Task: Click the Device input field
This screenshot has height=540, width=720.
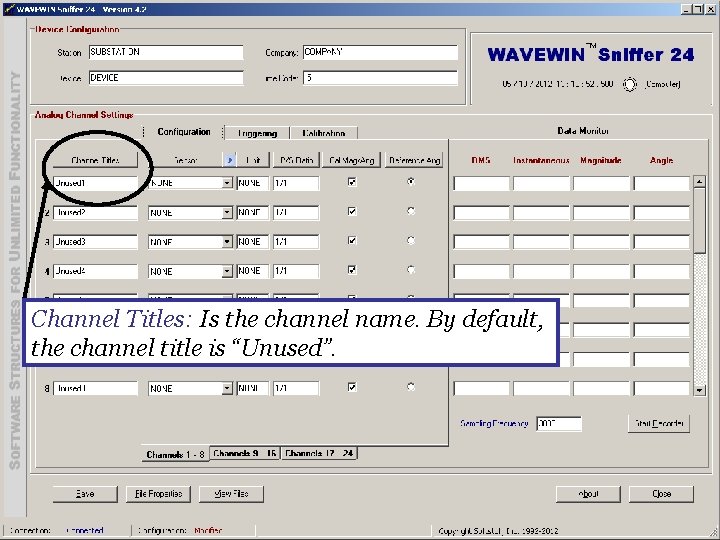Action: 166,78
